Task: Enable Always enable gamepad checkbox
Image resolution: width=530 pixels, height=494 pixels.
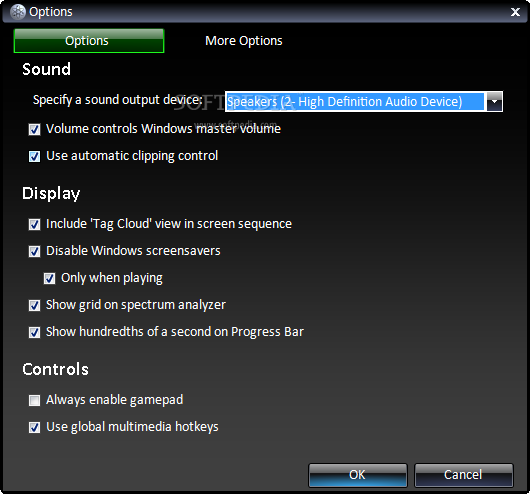Action: click(34, 400)
